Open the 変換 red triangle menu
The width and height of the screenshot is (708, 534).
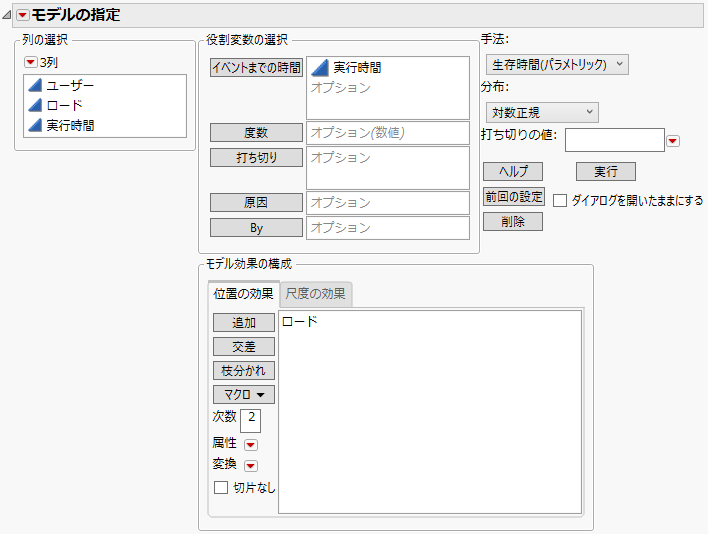tap(251, 465)
